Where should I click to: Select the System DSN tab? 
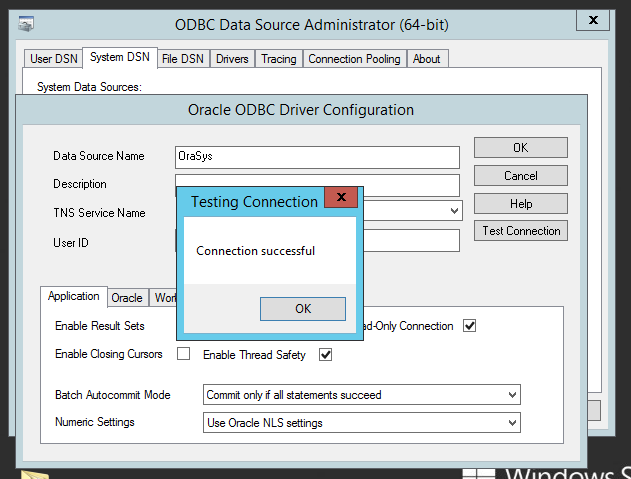pyautogui.click(x=120, y=57)
